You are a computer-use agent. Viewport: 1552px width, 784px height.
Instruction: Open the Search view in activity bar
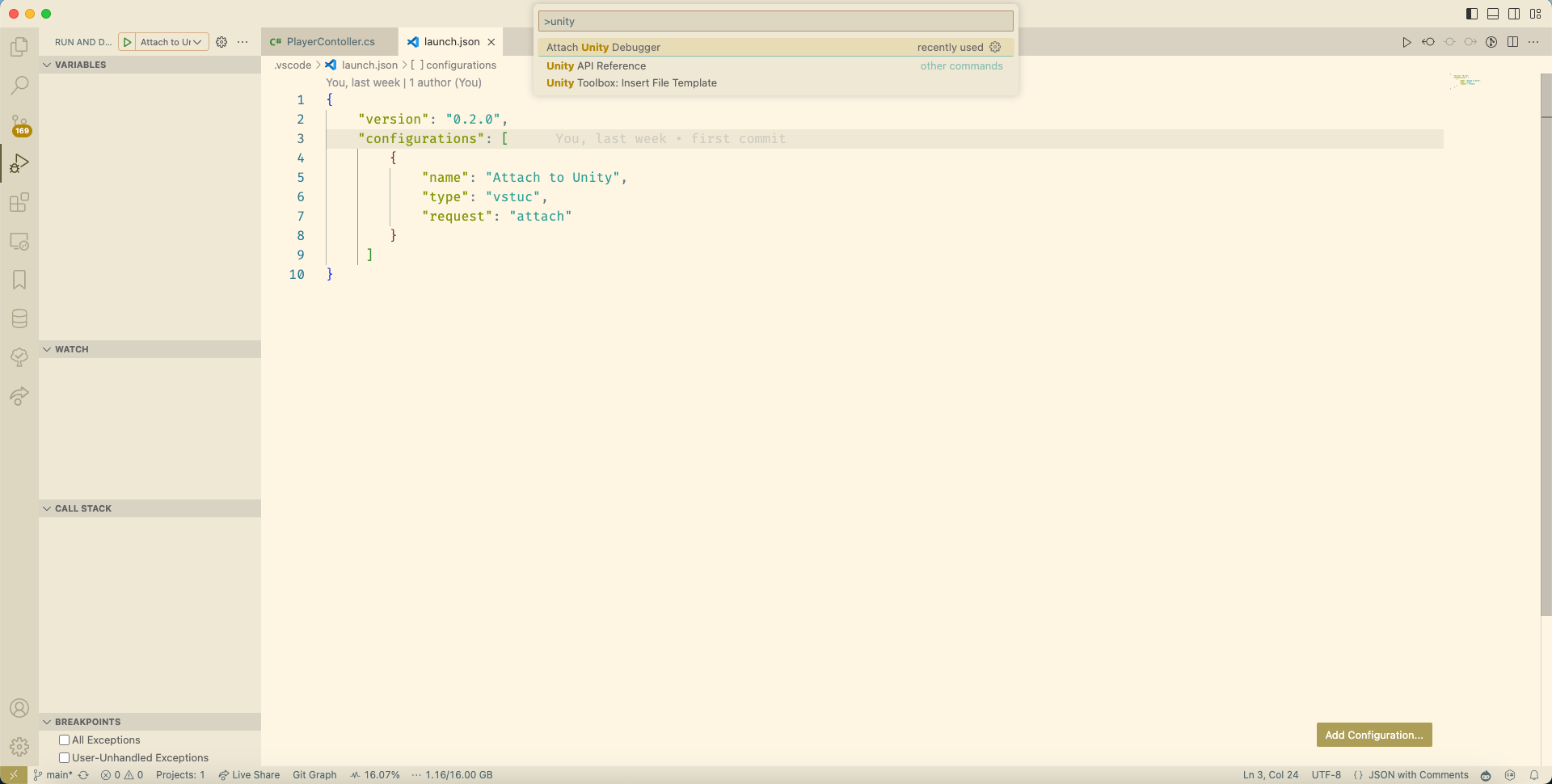[x=19, y=85]
